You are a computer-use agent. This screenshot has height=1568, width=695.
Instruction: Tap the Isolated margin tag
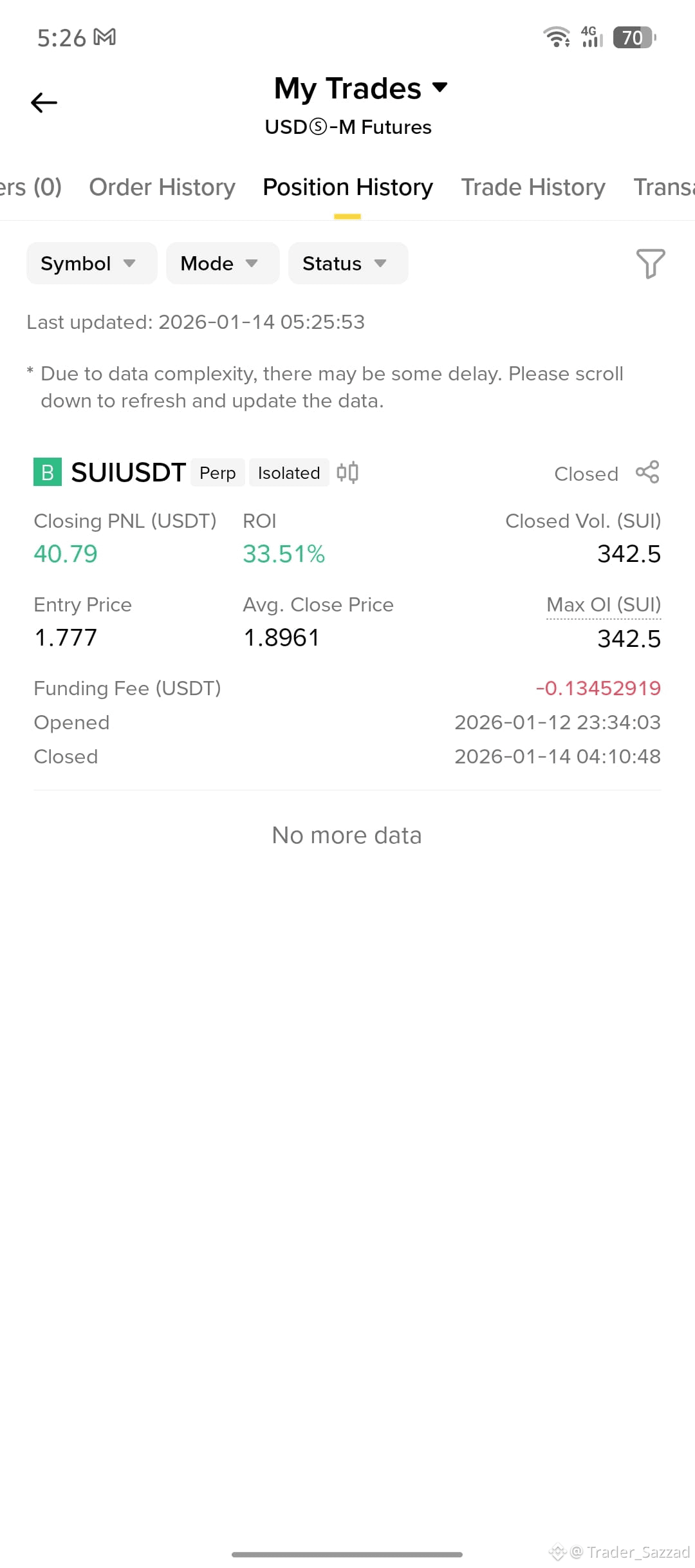tap(289, 472)
